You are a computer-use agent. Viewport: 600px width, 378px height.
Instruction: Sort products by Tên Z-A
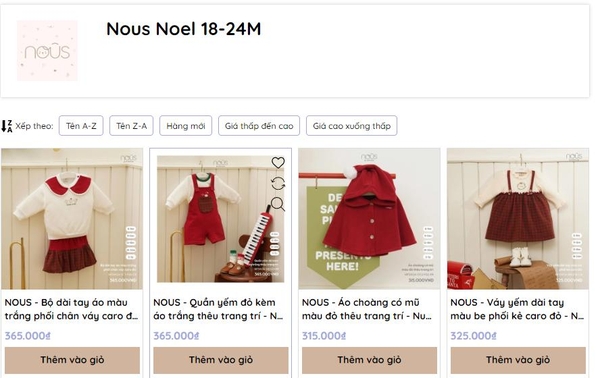pos(131,126)
